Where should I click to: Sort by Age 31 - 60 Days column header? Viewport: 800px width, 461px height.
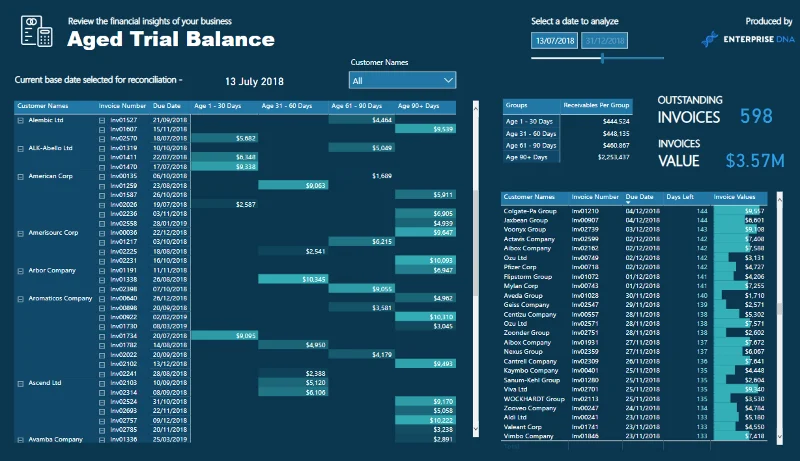click(287, 106)
